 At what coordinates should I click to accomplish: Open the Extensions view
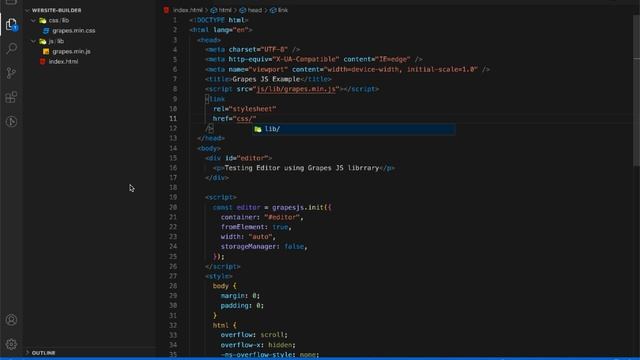[x=11, y=97]
